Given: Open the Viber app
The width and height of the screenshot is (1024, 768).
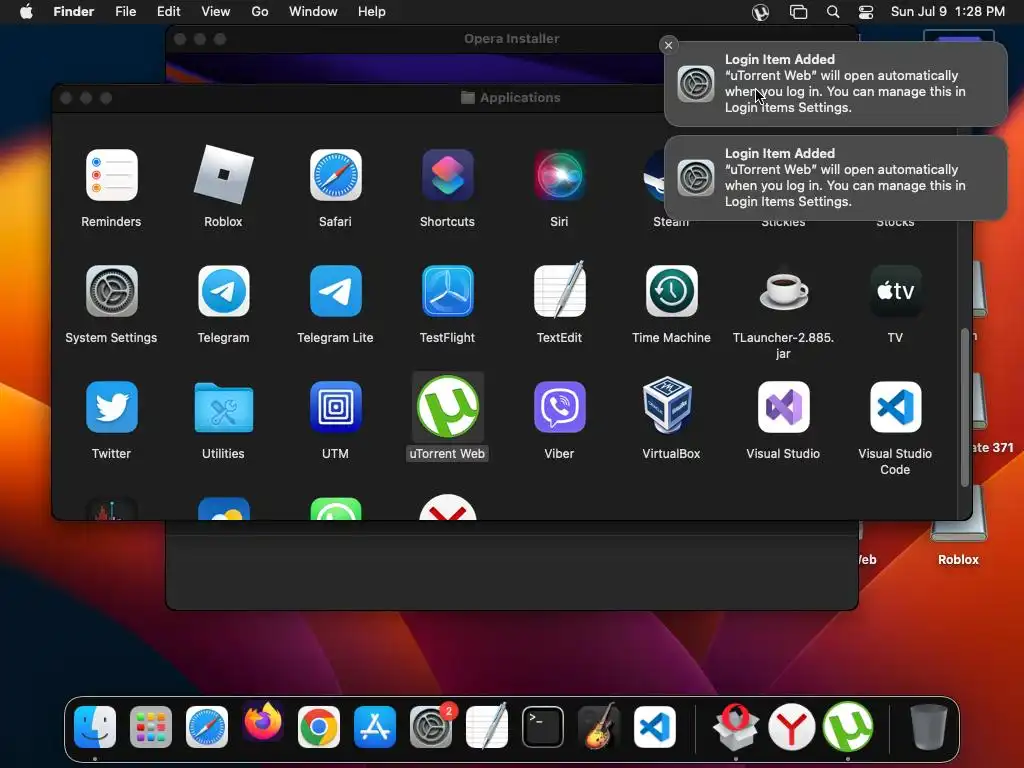Looking at the screenshot, I should pyautogui.click(x=559, y=408).
